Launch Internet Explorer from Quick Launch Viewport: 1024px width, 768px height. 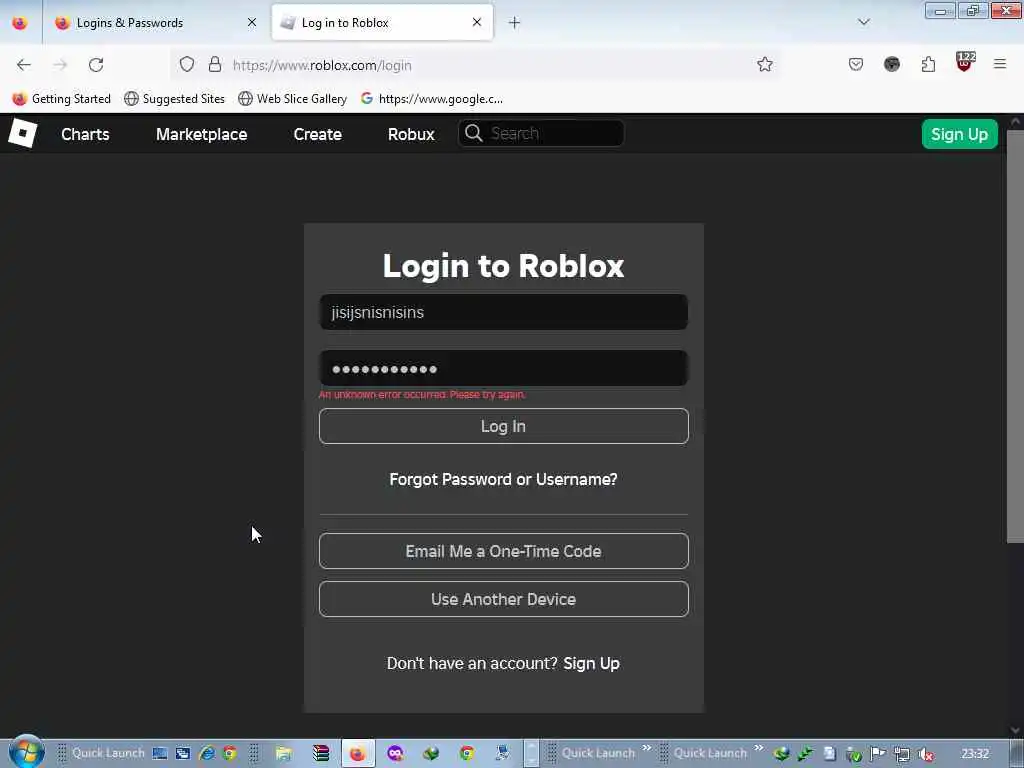pyautogui.click(x=206, y=753)
